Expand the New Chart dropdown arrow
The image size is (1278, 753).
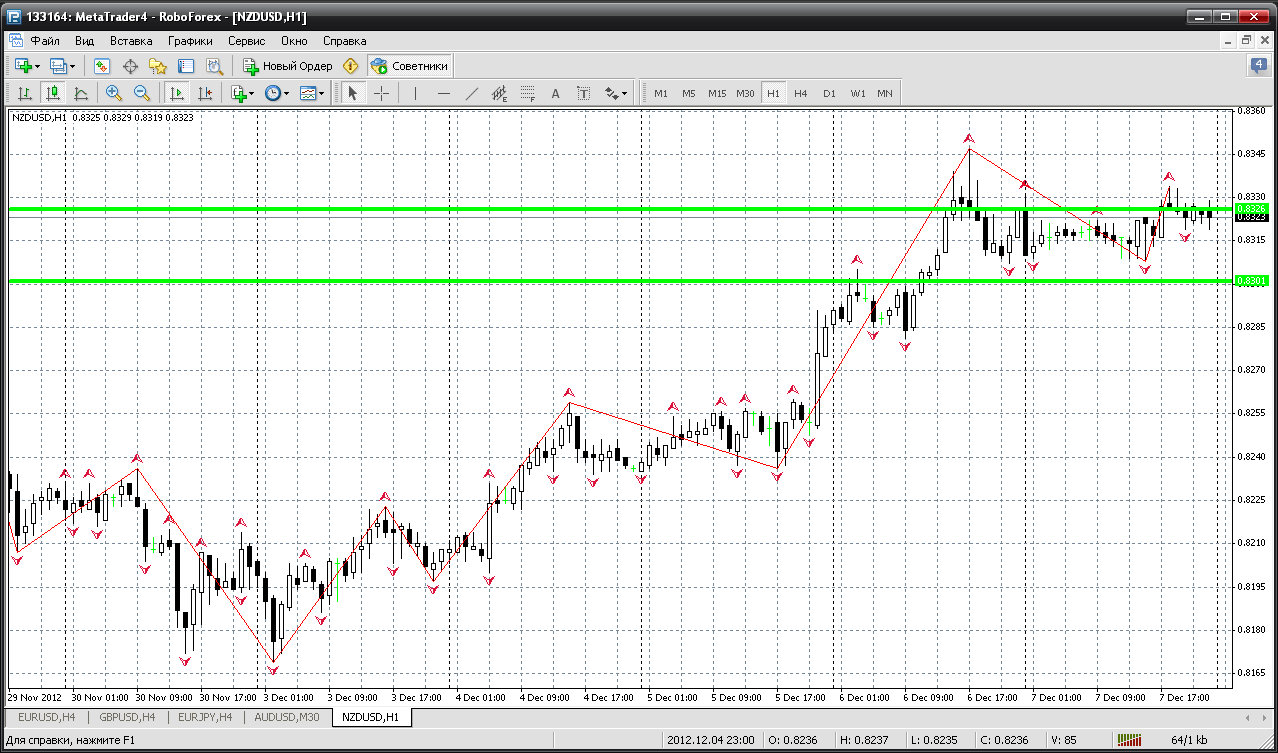coord(38,66)
